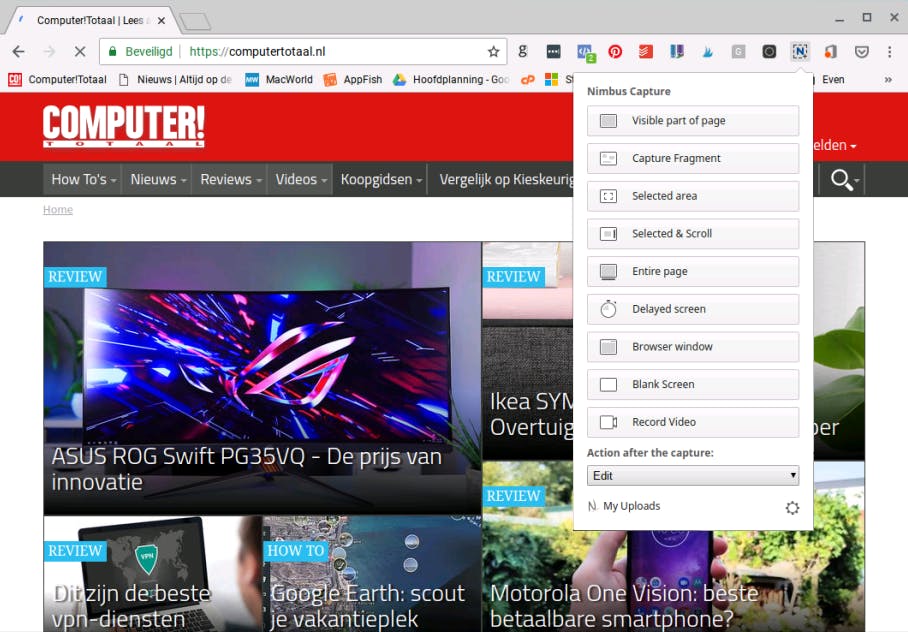This screenshot has width=908, height=632.
Task: Open the Pinterest extension icon
Action: click(x=615, y=52)
